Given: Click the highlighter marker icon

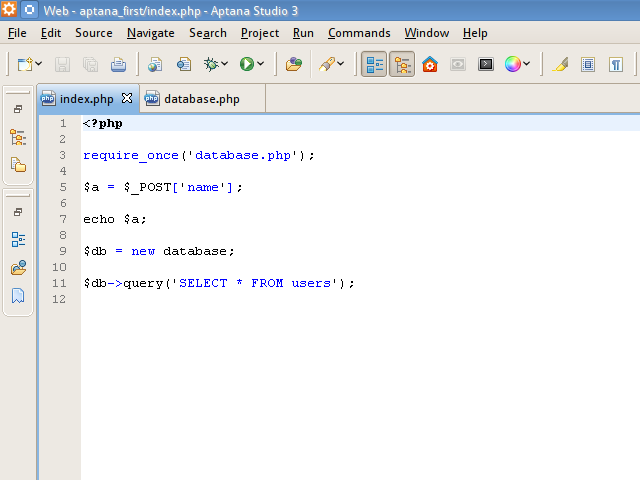Looking at the screenshot, I should [x=560, y=65].
